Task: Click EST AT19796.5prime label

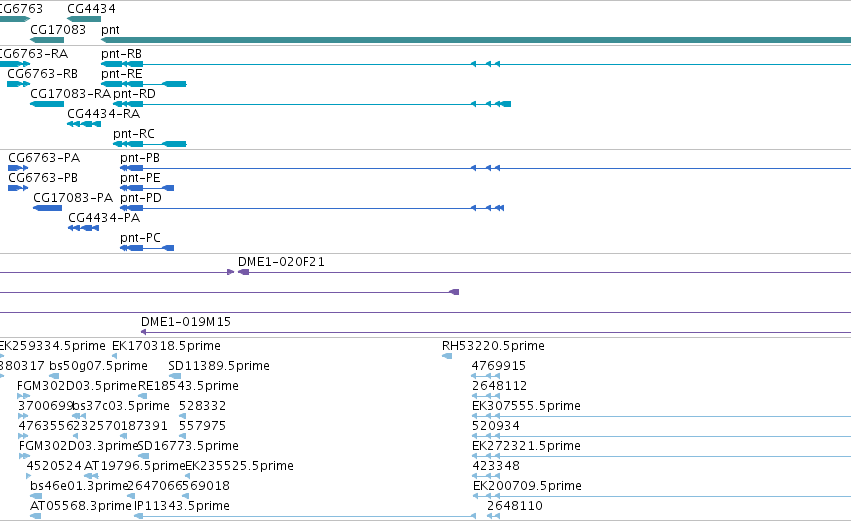Action: (x=135, y=466)
